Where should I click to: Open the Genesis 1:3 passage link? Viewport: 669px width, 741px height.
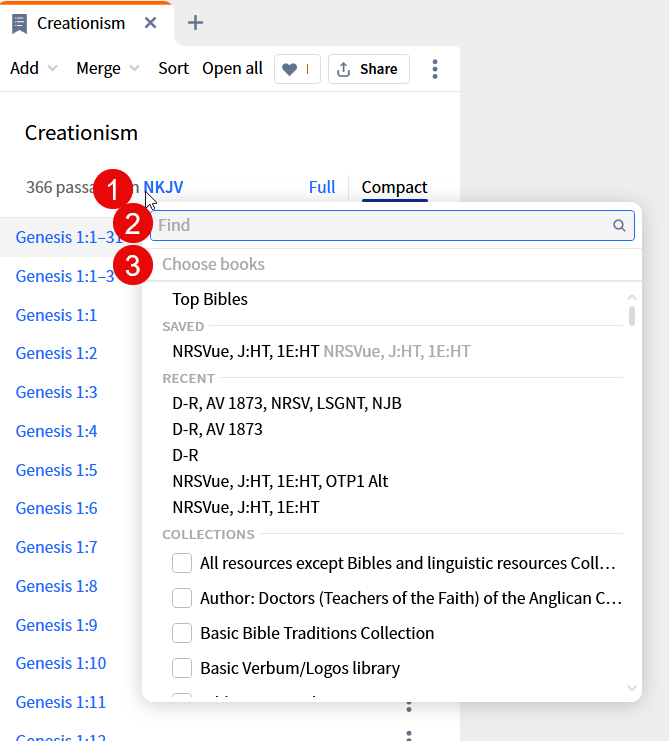coord(56,392)
